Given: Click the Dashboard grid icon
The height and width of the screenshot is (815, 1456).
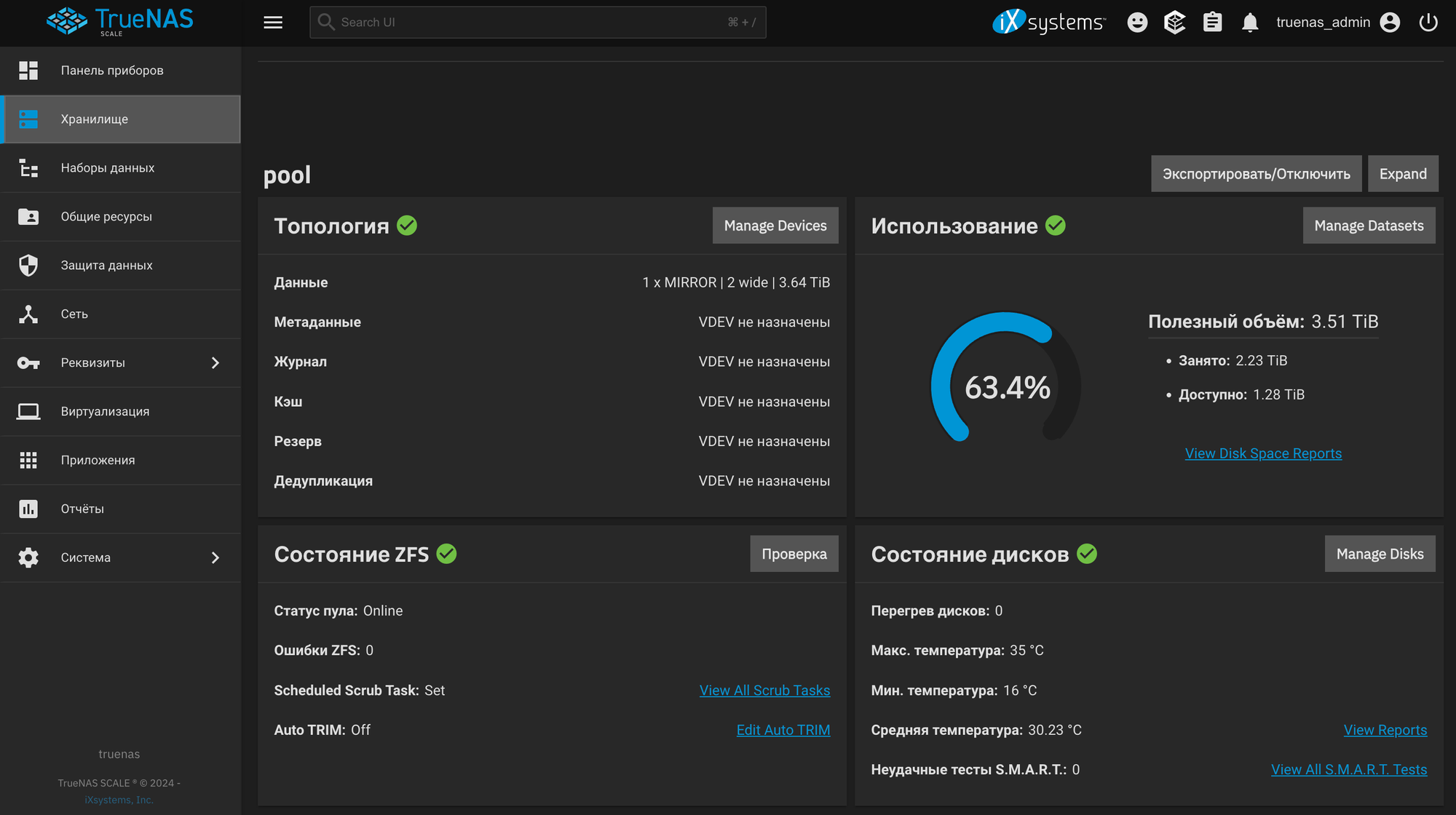Looking at the screenshot, I should 28,71.
